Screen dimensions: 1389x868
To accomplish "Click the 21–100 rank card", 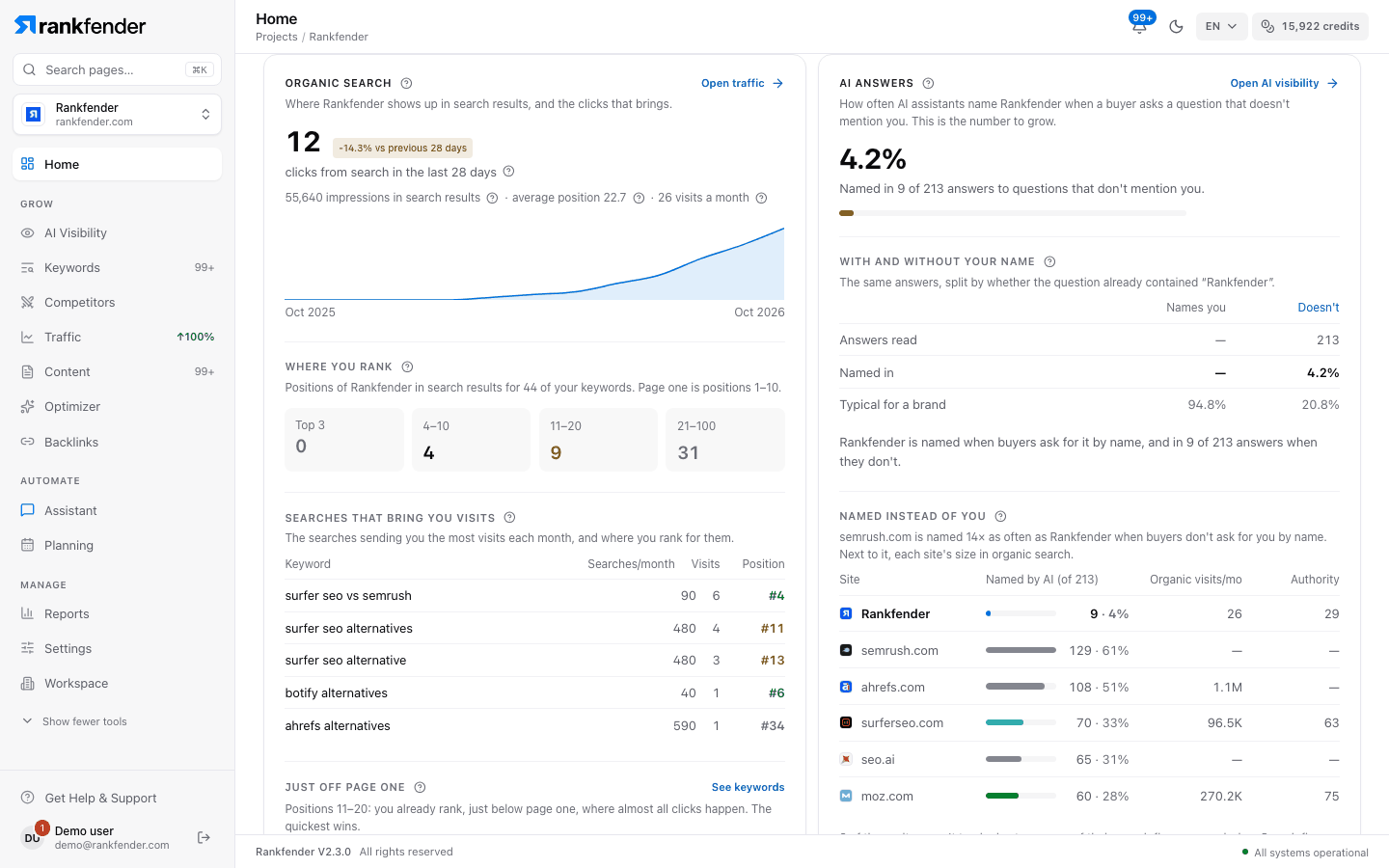I will [725, 440].
